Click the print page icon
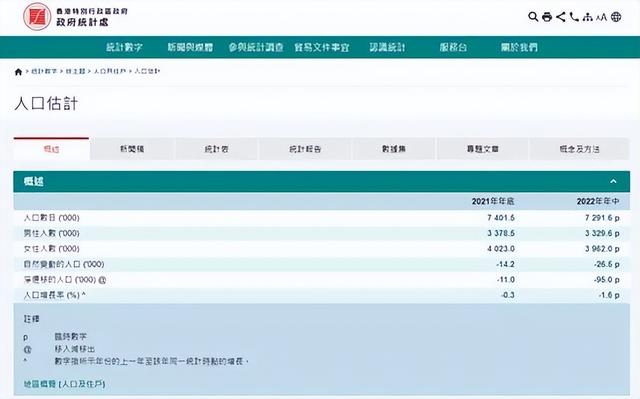Viewport: 640px width, 399px height. tap(547, 17)
